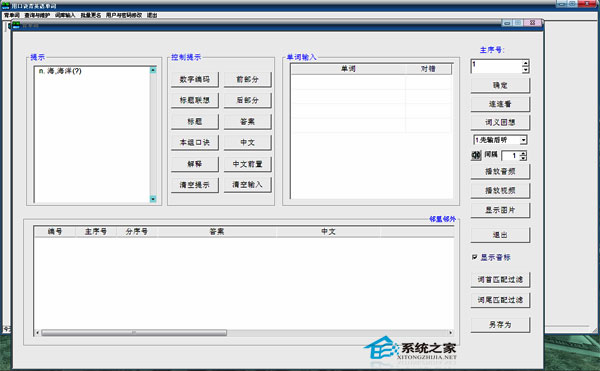This screenshot has height=371, width=600.
Task: Click the 另存为 save-as button
Action: (500, 325)
